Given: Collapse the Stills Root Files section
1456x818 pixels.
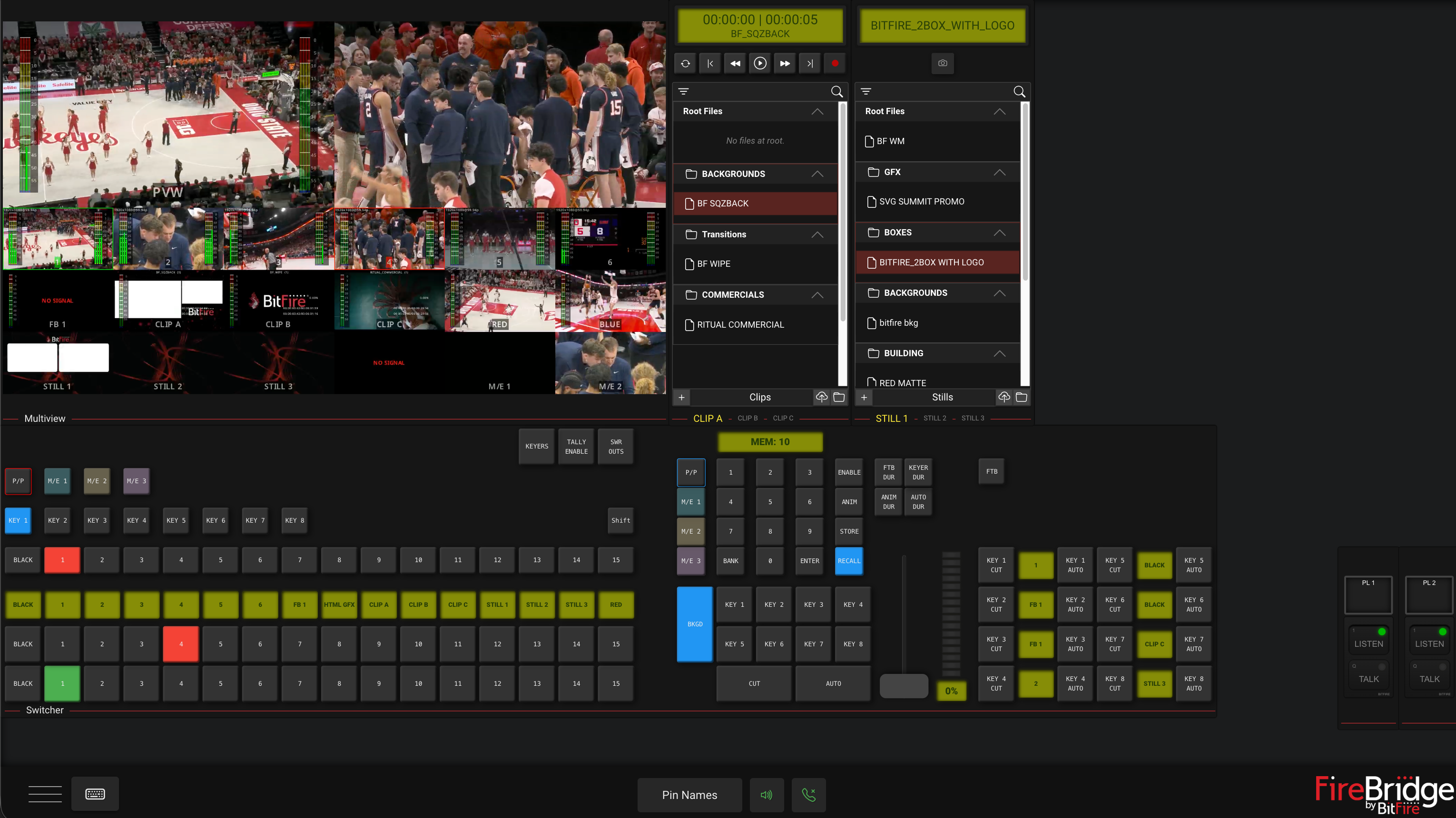Looking at the screenshot, I should coord(999,111).
